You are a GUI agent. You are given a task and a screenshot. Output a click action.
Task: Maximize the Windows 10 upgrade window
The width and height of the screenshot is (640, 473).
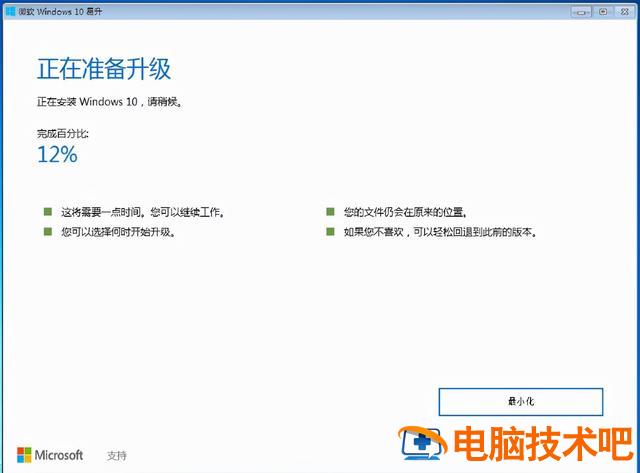pos(603,12)
